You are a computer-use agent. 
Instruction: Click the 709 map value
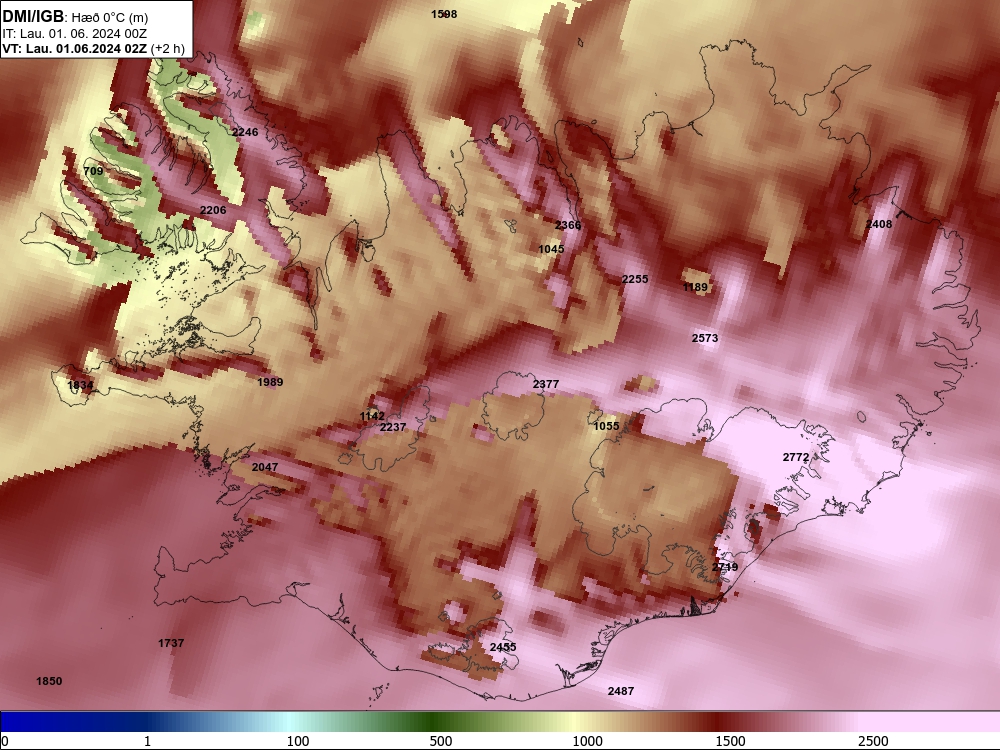93,171
